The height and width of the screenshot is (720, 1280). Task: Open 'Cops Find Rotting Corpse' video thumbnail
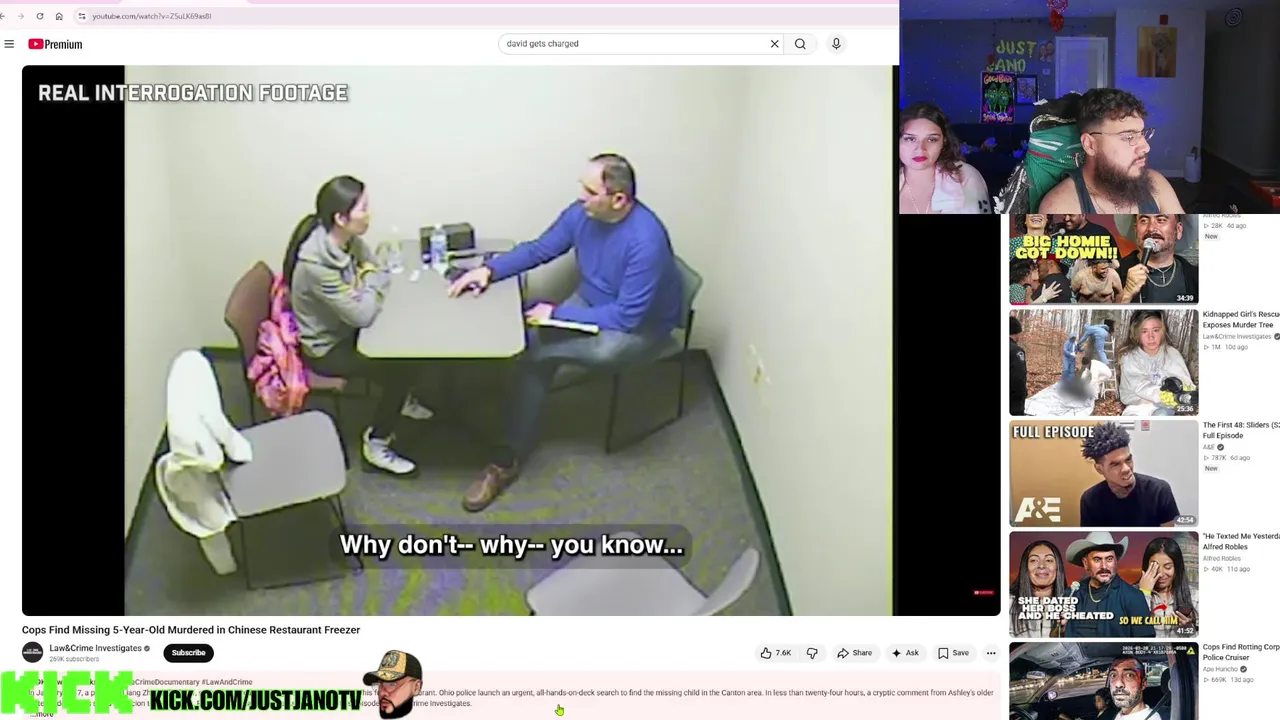(x=1103, y=681)
